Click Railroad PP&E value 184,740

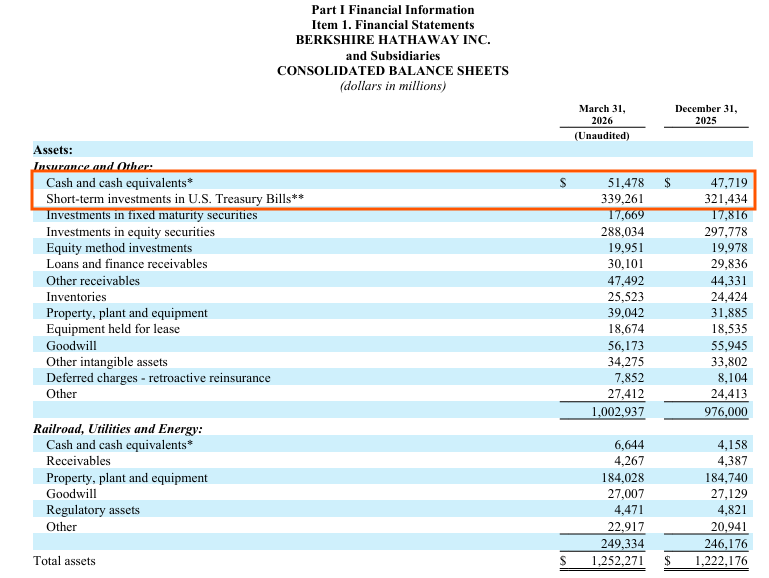tap(726, 477)
